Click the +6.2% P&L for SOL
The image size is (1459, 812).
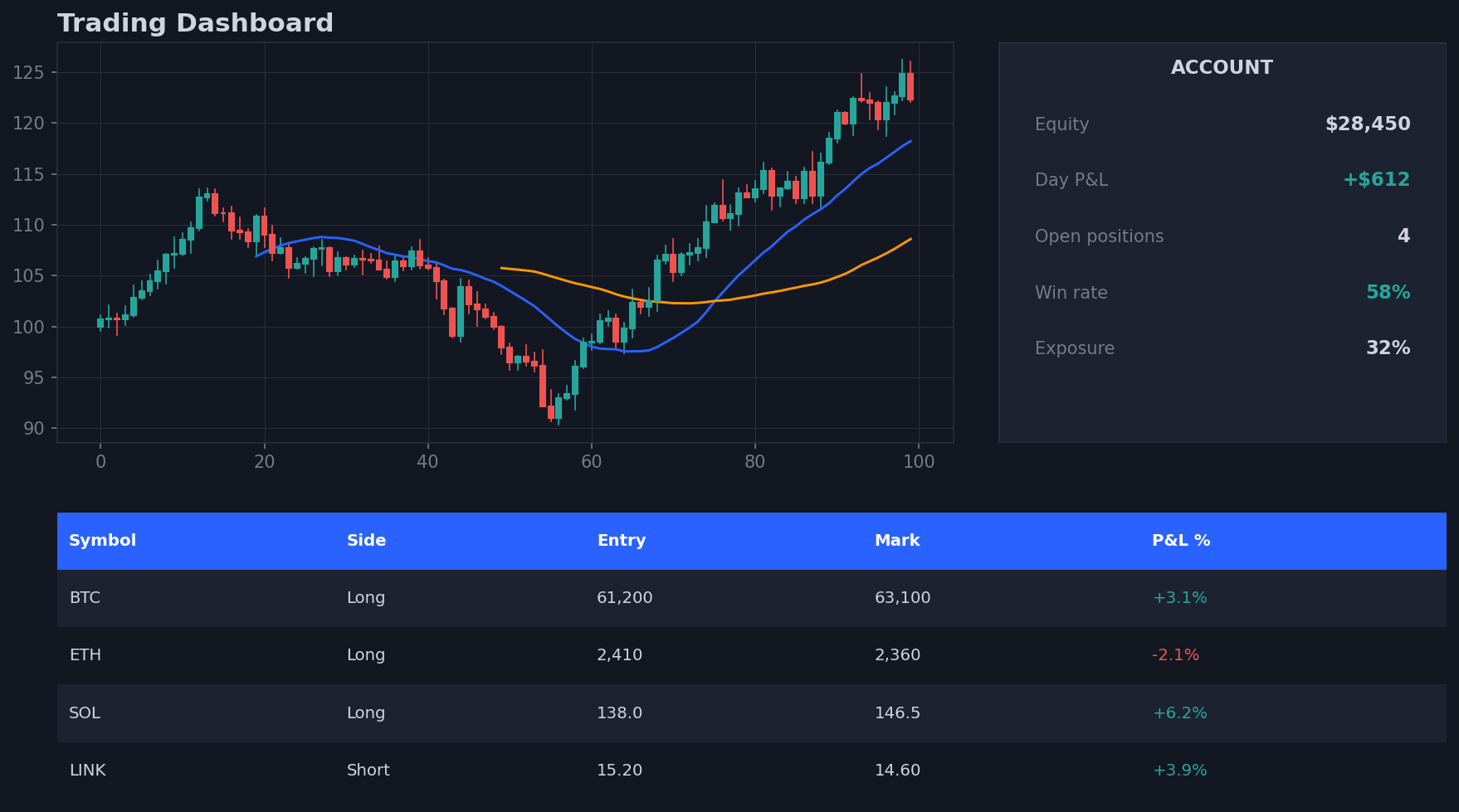pos(1179,713)
